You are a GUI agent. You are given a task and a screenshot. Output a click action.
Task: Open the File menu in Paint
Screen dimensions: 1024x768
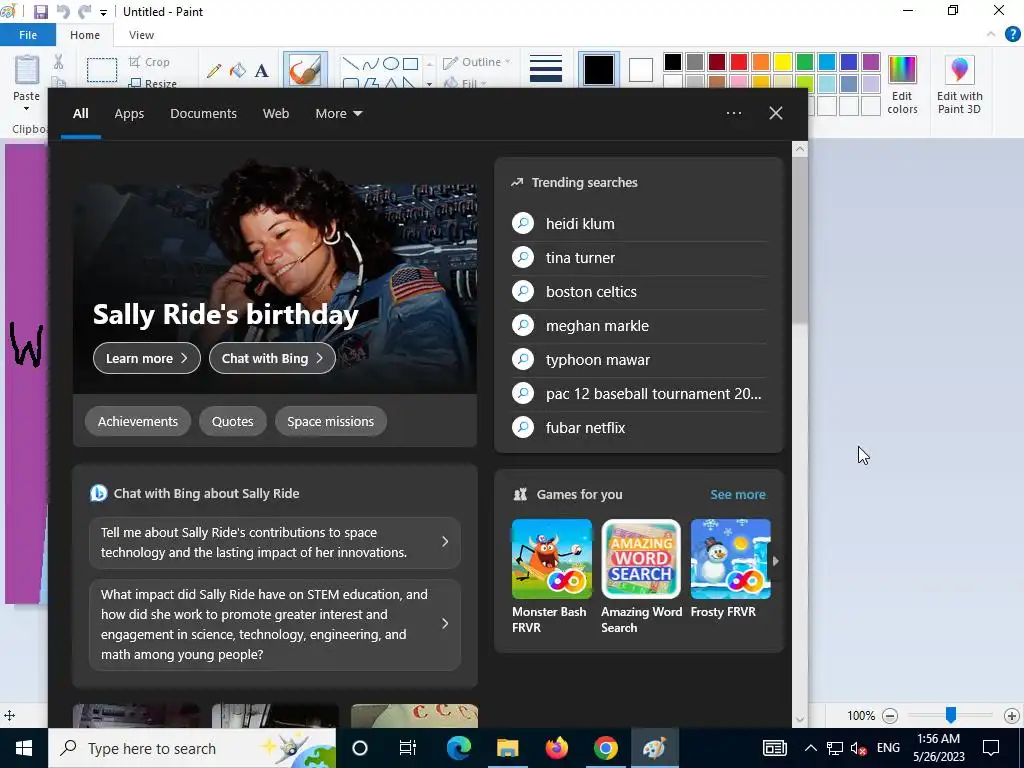pos(27,35)
